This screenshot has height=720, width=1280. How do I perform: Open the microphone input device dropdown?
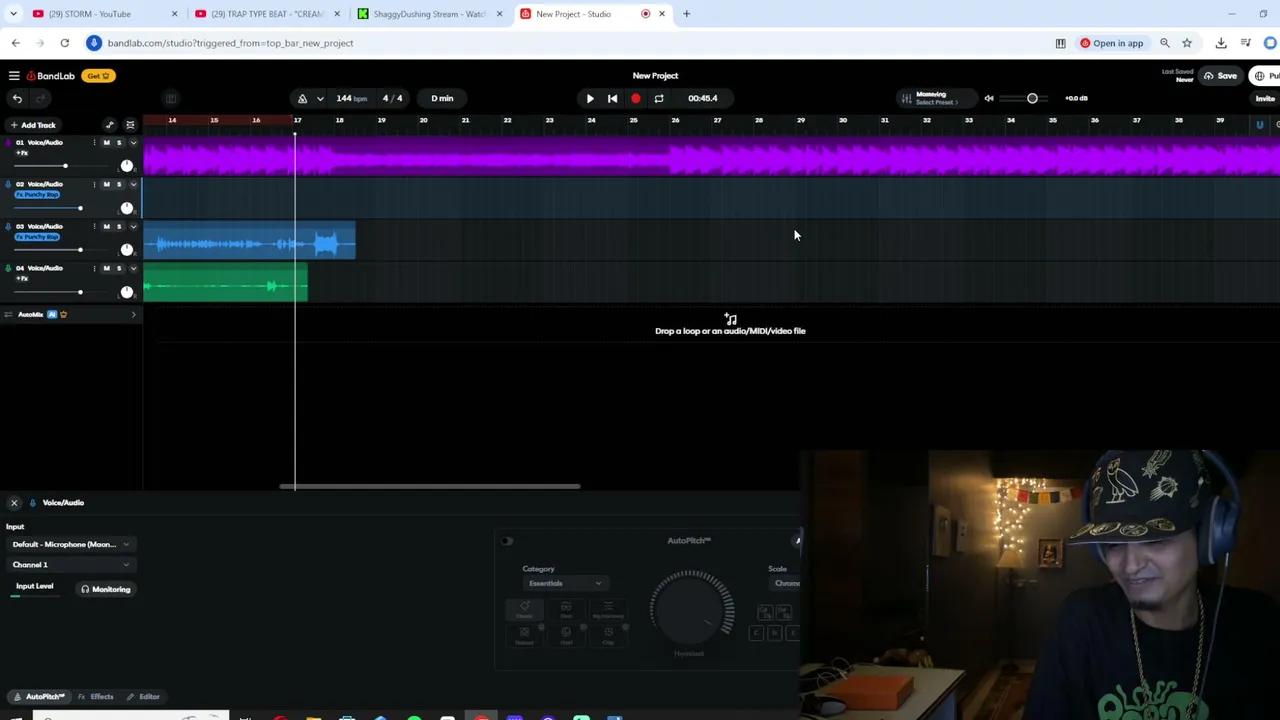point(70,545)
